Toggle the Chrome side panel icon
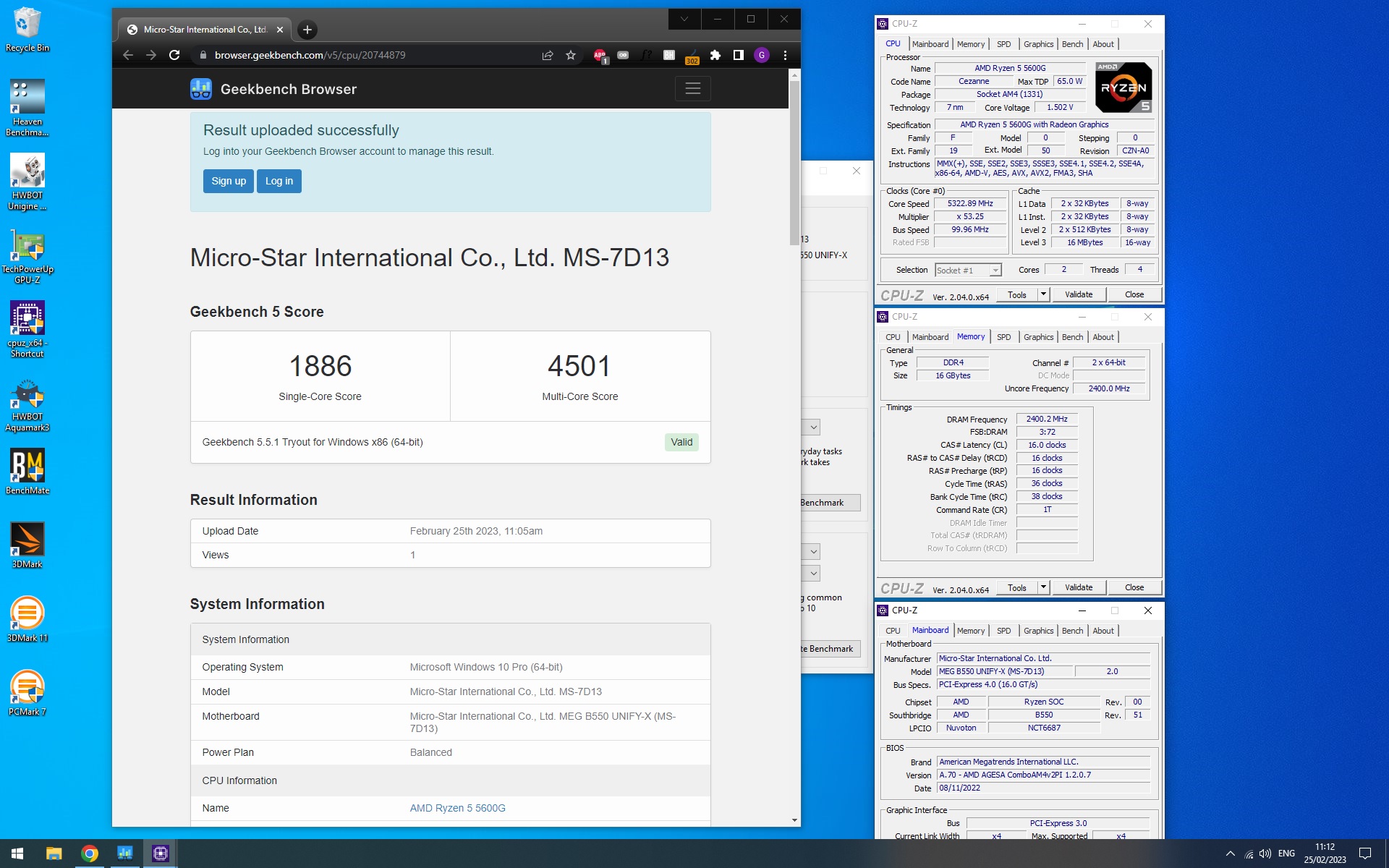 click(x=738, y=55)
